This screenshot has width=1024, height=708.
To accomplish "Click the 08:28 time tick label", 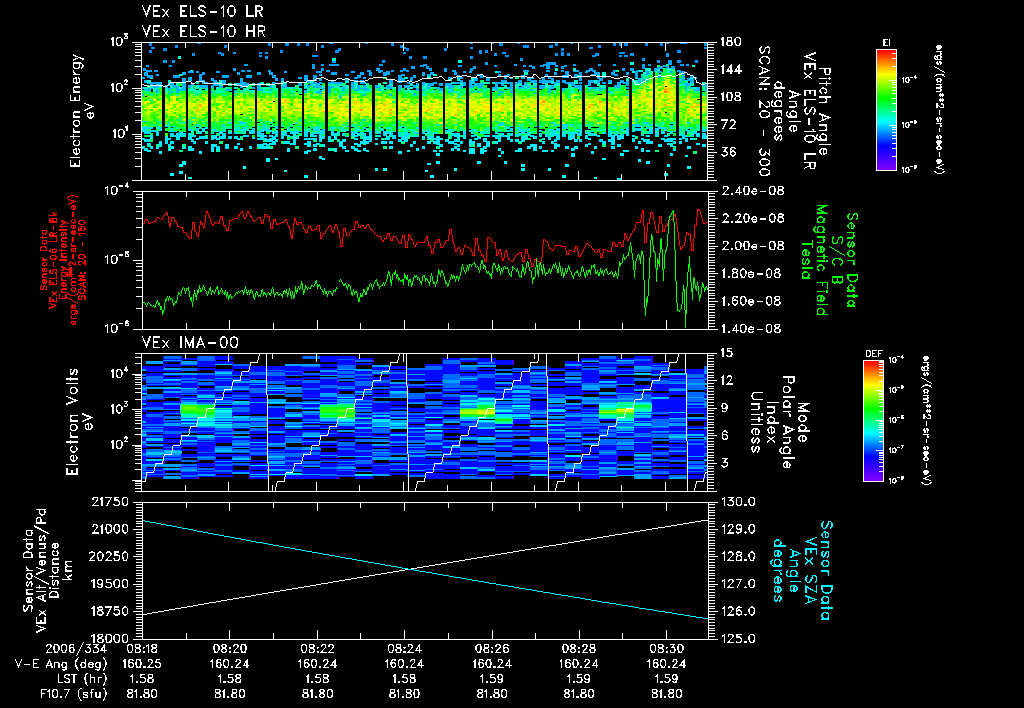I will [x=579, y=649].
